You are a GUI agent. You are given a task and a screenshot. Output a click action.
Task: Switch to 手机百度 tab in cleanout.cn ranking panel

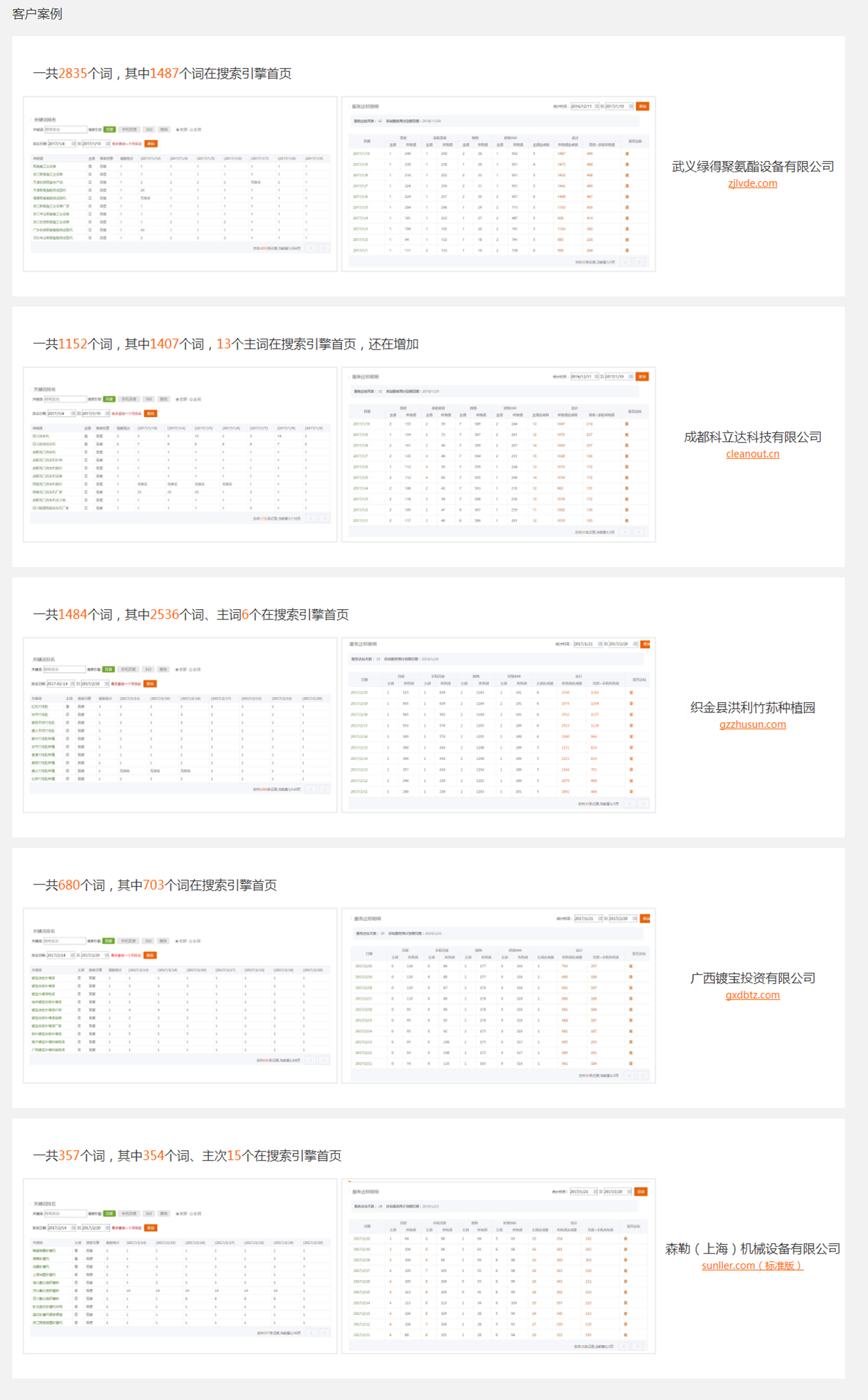click(128, 400)
